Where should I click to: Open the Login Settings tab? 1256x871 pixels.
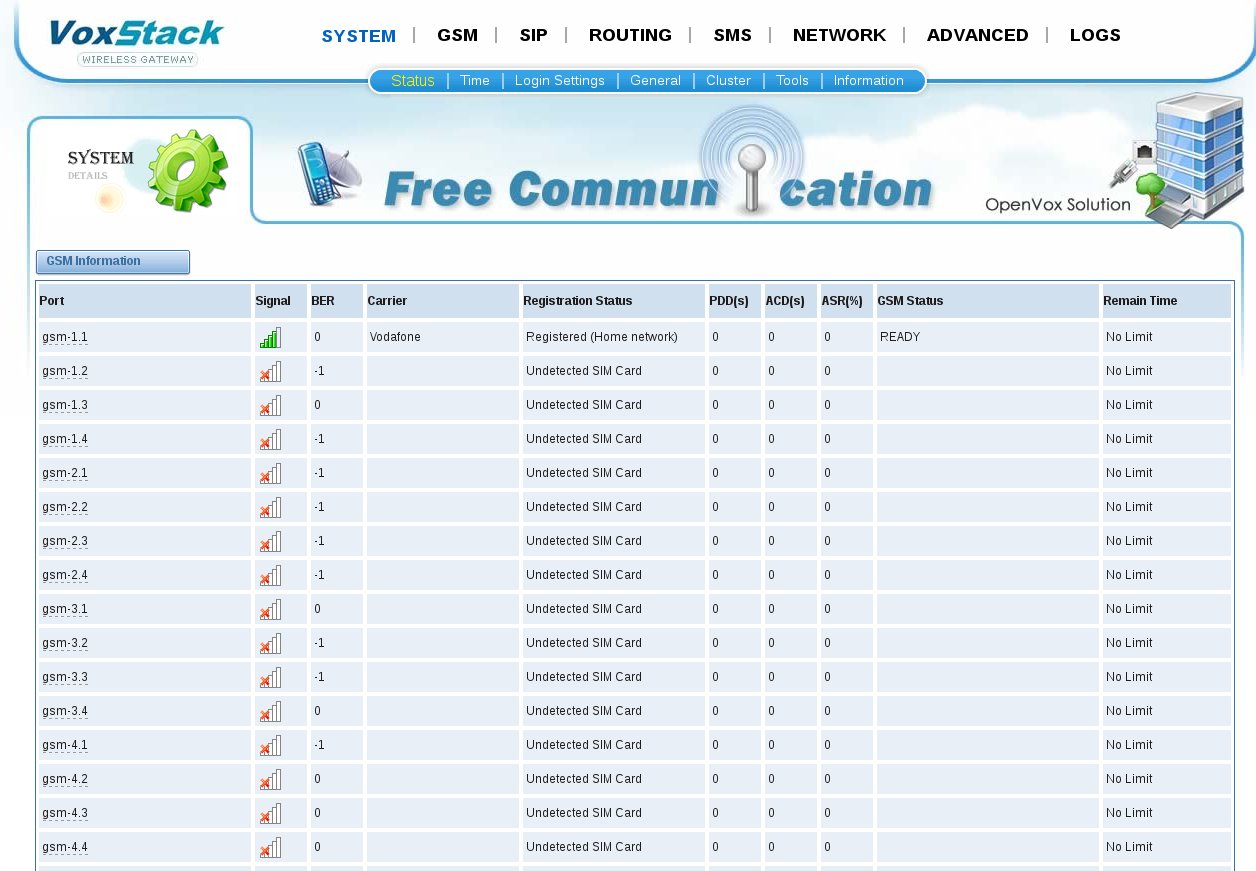click(x=560, y=81)
